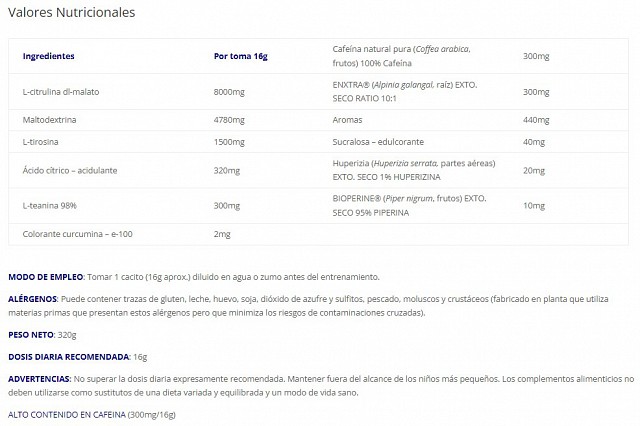Click the Por toma 16g header
The height and width of the screenshot is (426, 640).
pos(240,56)
